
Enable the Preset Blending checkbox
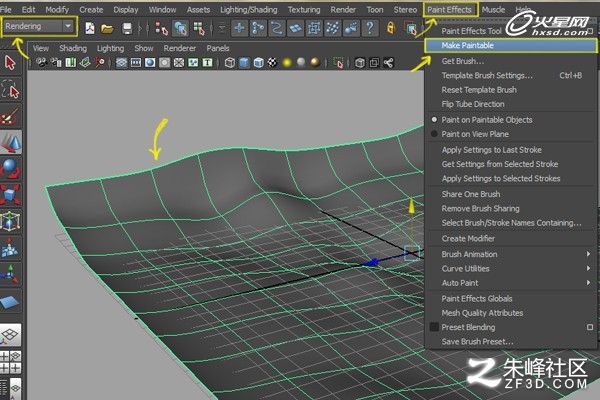[x=434, y=327]
